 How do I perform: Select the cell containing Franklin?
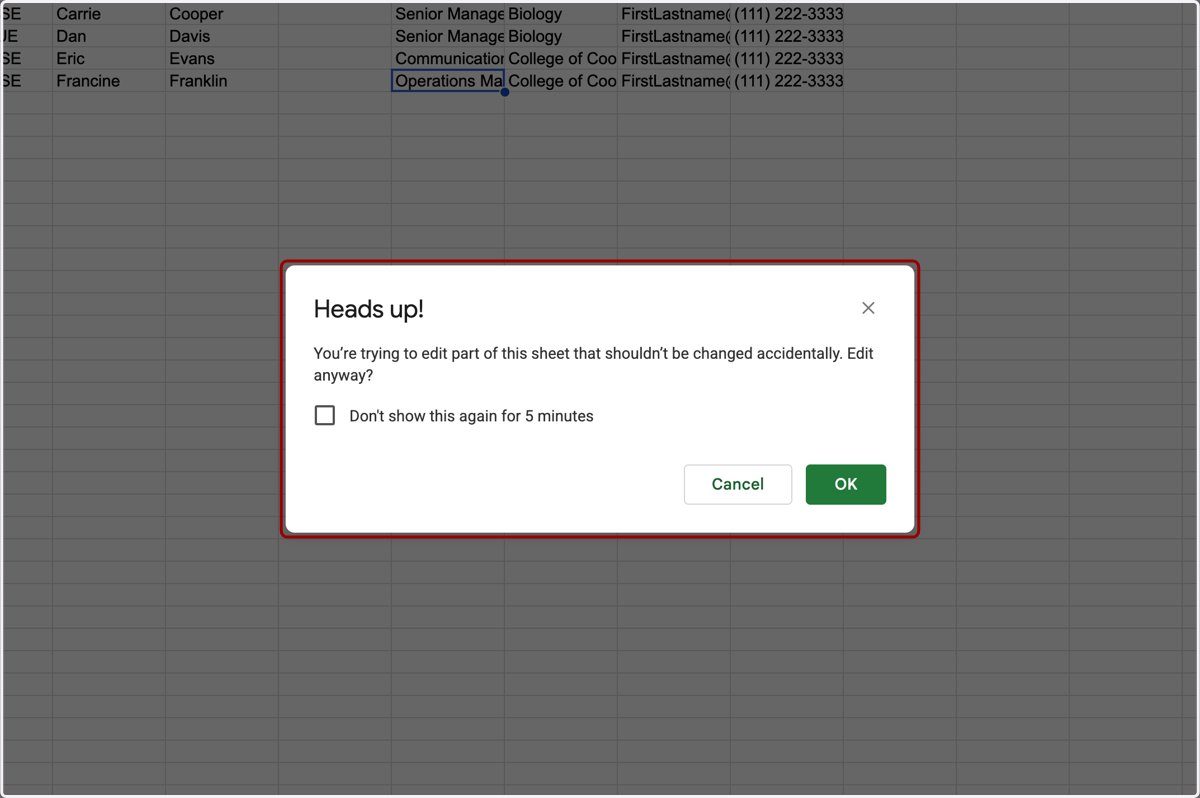[x=222, y=81]
